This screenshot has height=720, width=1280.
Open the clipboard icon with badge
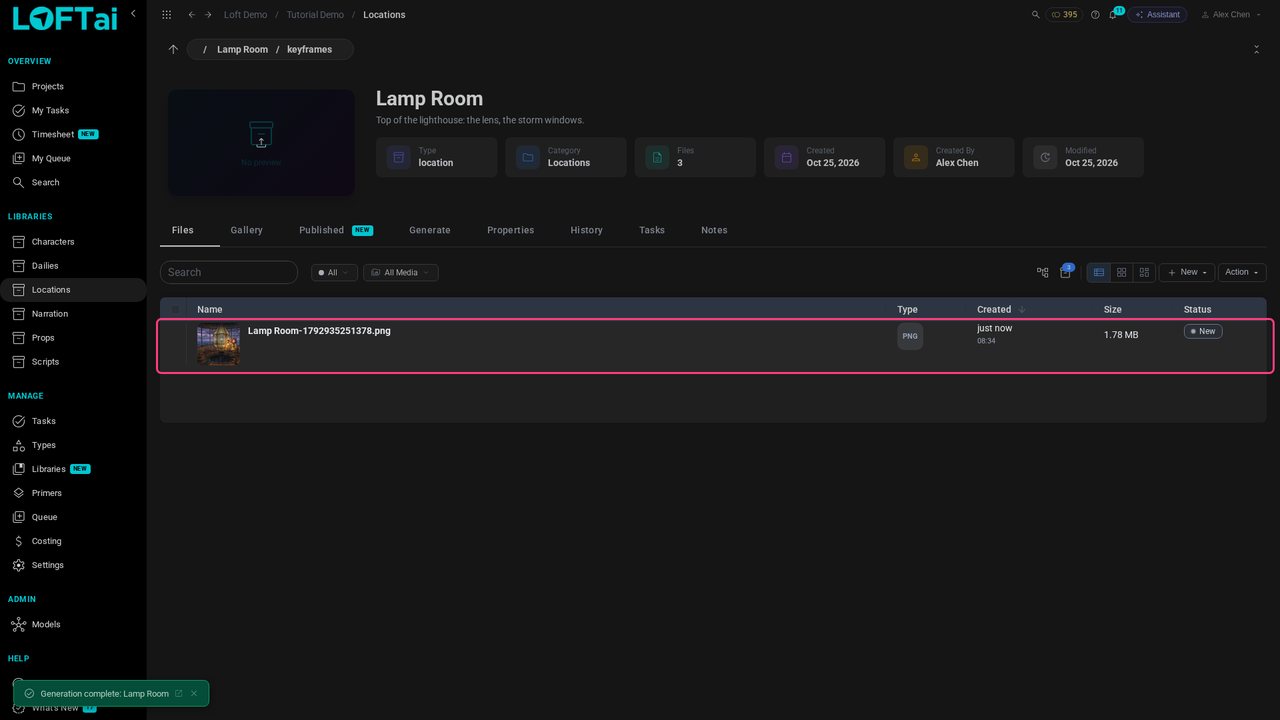click(1065, 272)
